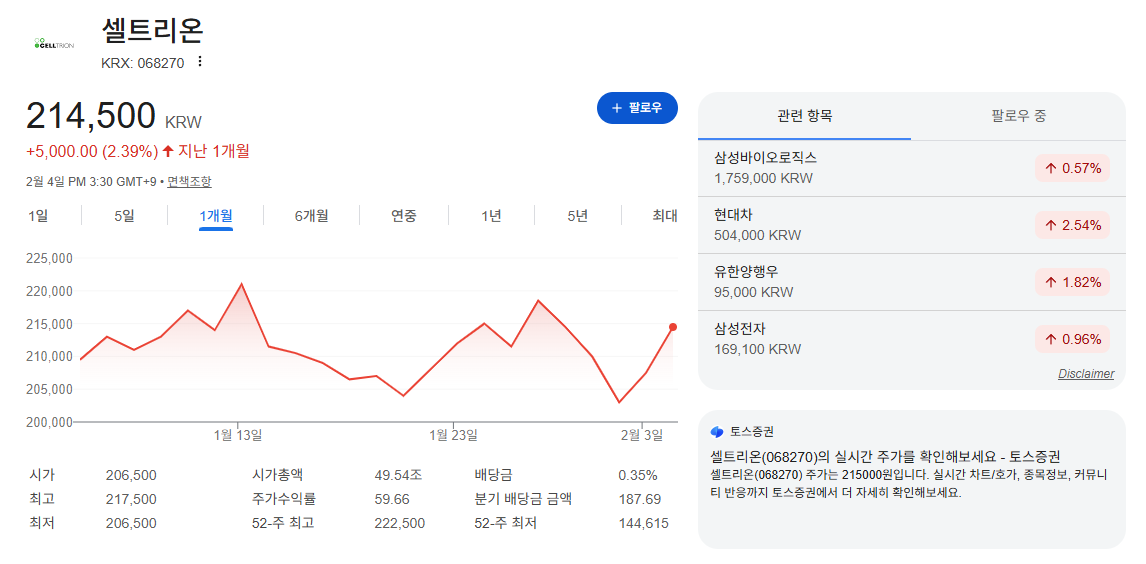Screen dimensions: 1146x564
Task: Click the 52-주 최고 value 222,500
Action: 400,524
